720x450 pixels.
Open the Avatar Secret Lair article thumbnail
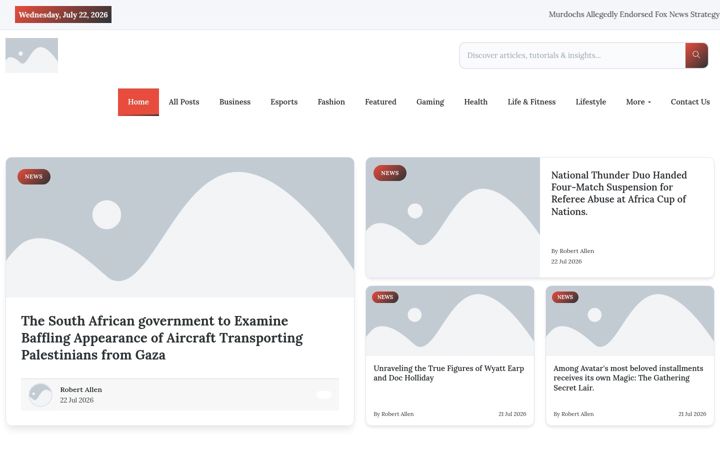[x=630, y=321]
